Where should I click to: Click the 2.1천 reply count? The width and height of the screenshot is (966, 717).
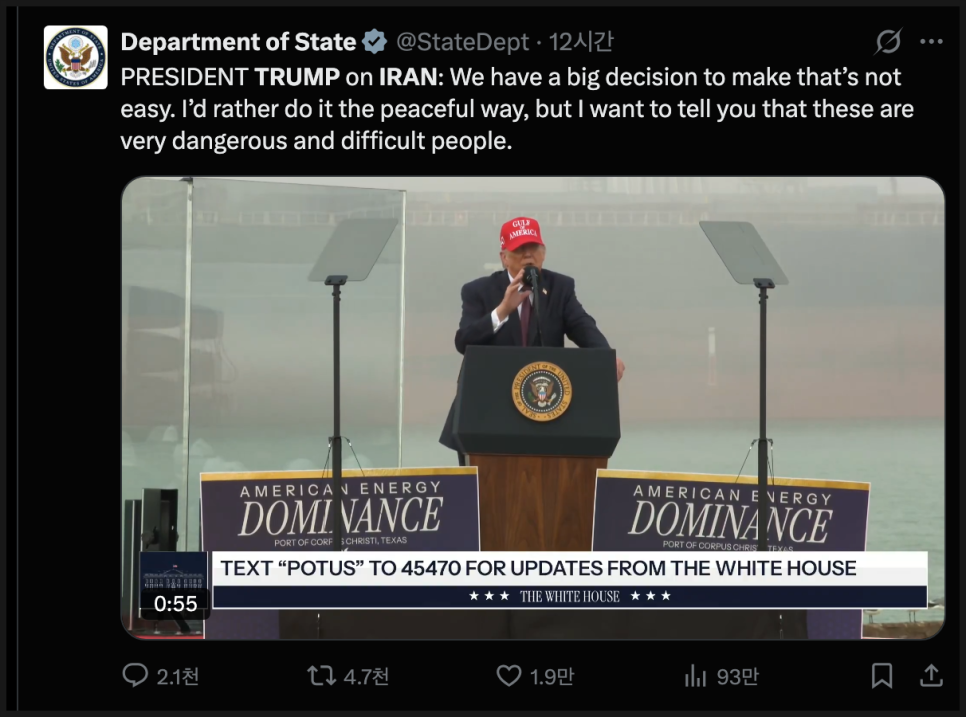click(x=178, y=677)
